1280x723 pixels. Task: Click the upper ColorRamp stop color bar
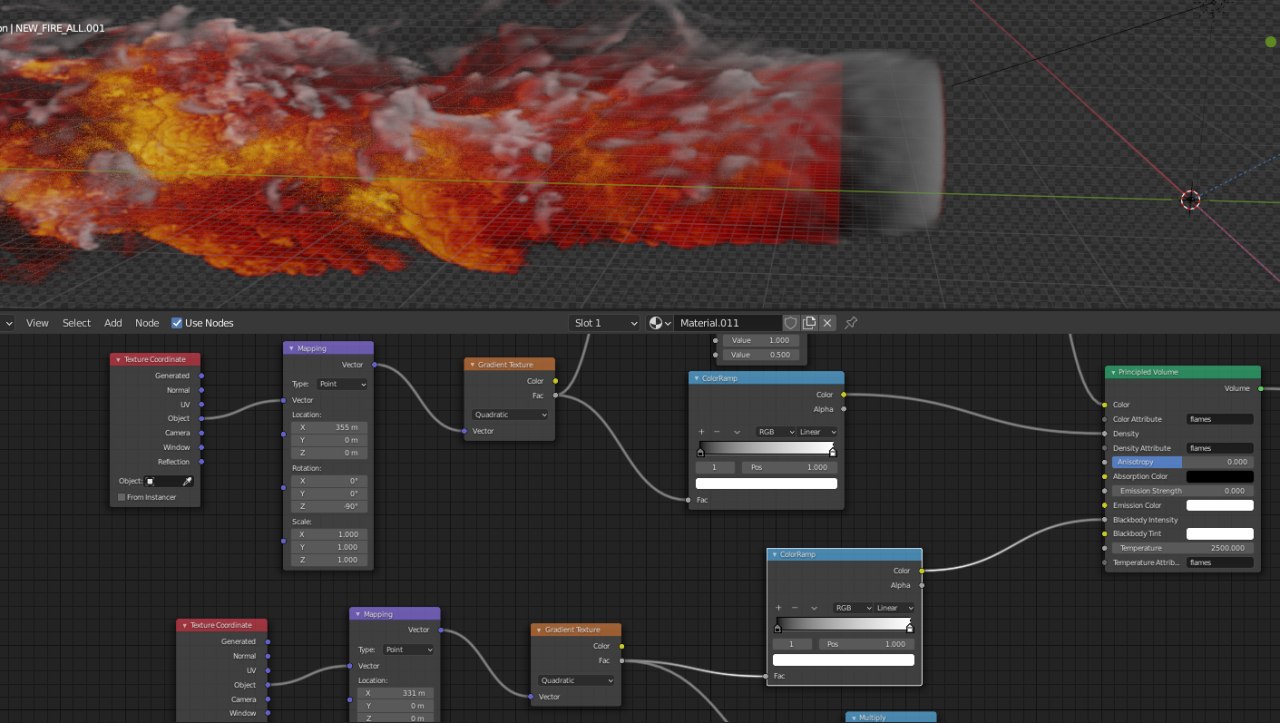click(766, 484)
